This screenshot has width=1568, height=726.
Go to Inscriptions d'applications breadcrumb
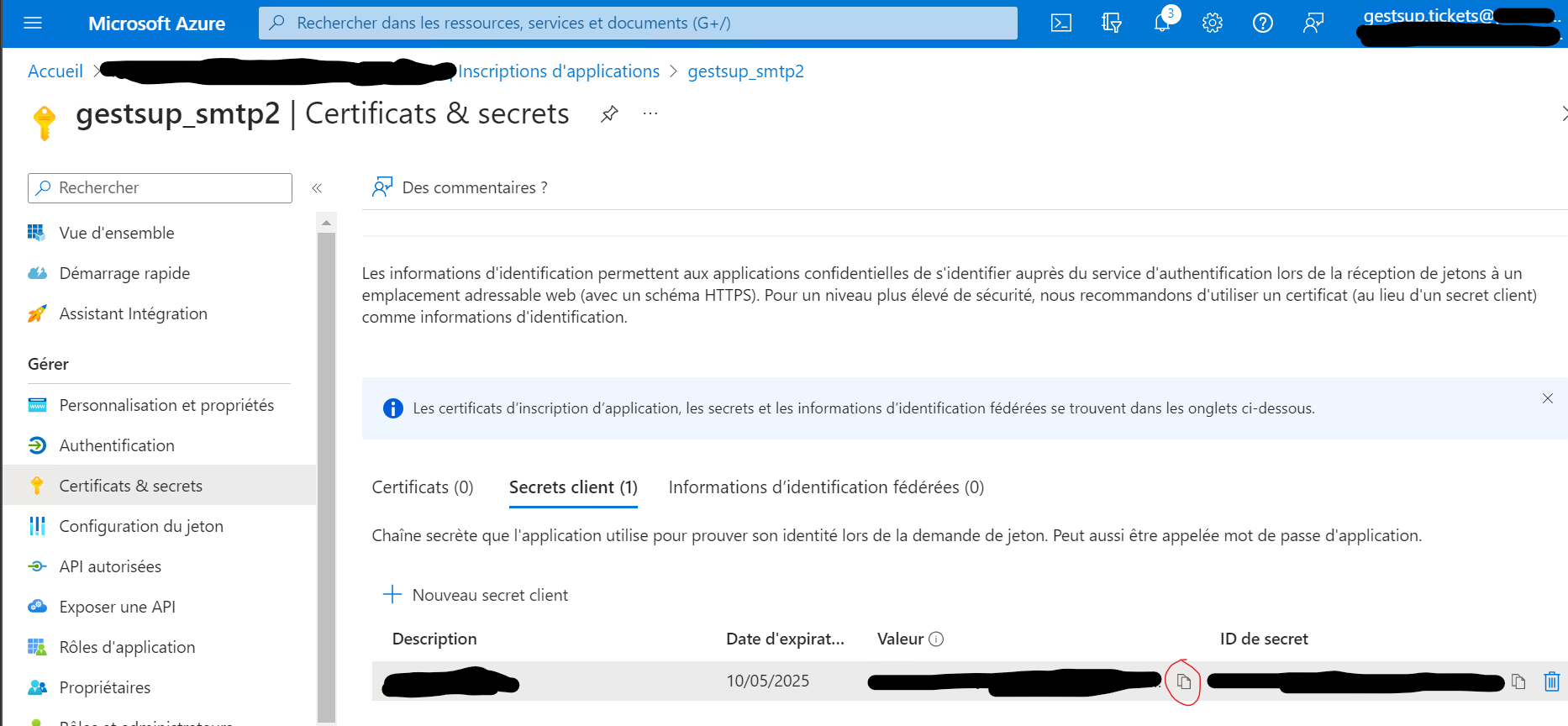click(x=559, y=71)
